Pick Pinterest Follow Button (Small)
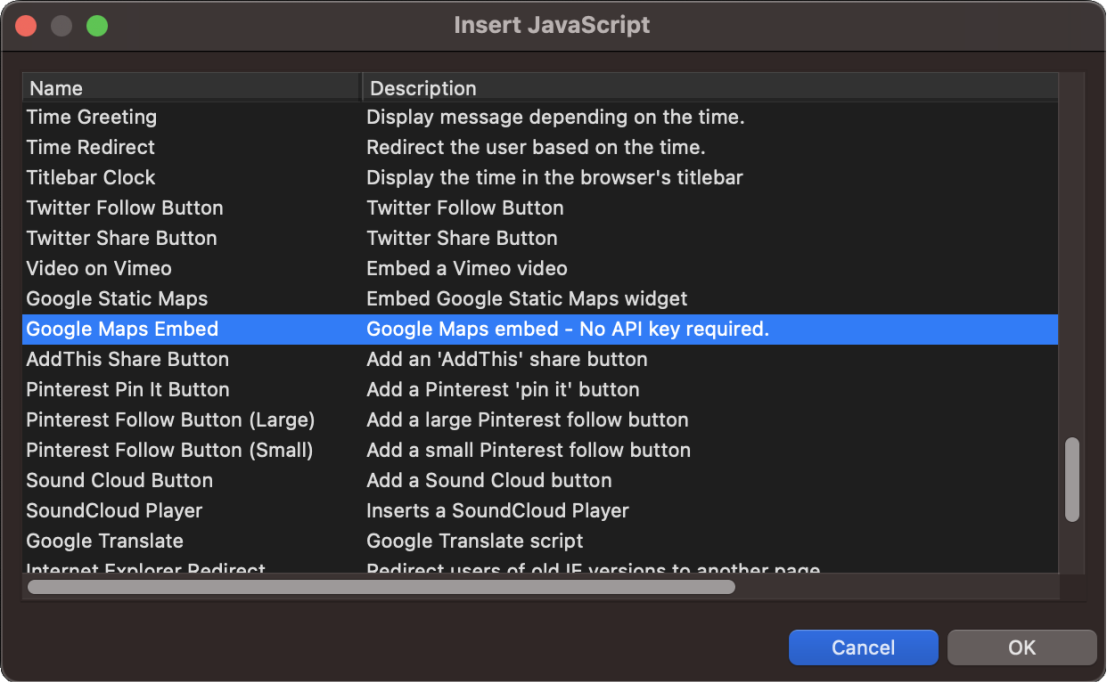Viewport: 1107px width, 684px height. tap(170, 450)
